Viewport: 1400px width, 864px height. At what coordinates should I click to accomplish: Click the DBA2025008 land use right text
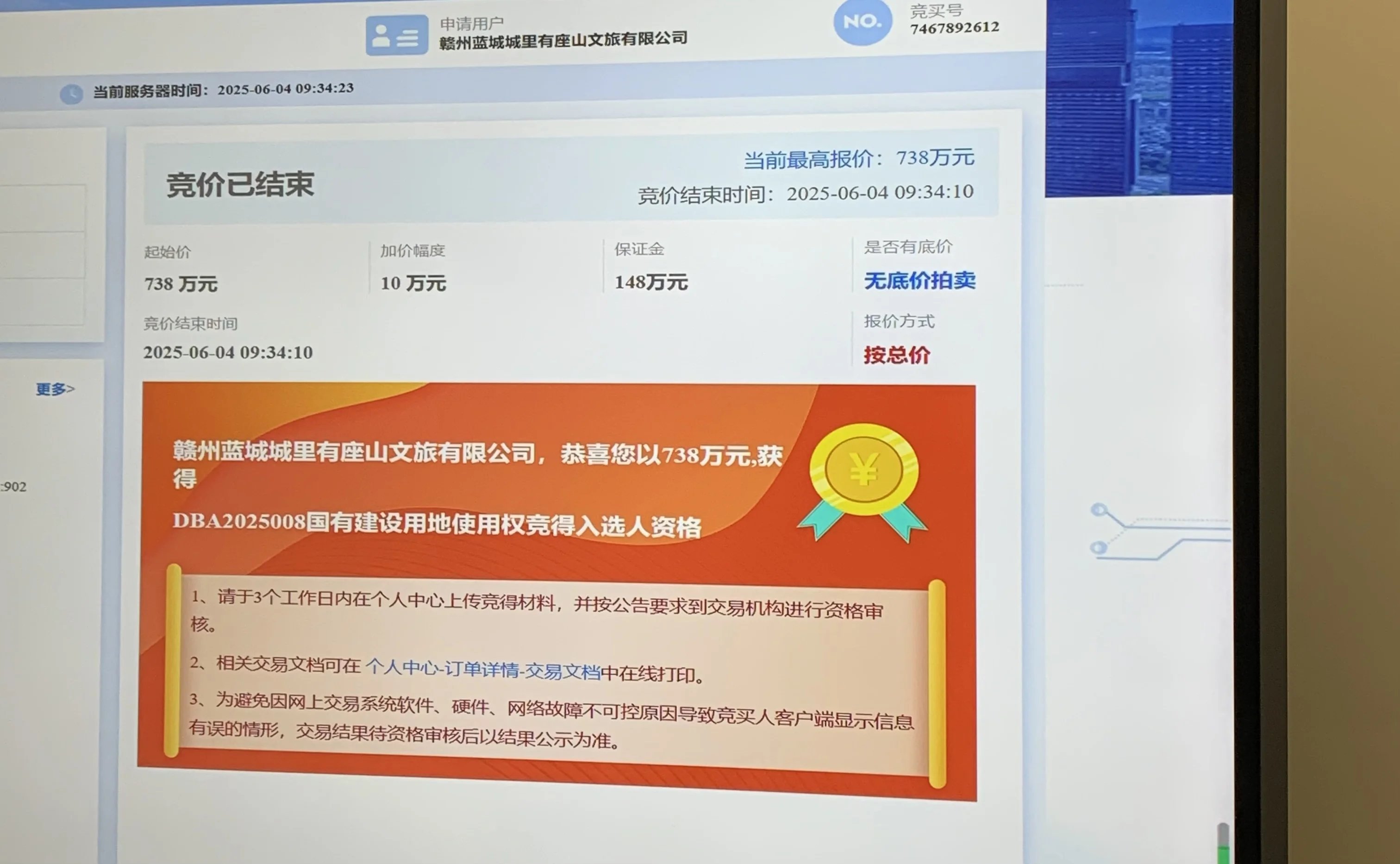[x=437, y=523]
